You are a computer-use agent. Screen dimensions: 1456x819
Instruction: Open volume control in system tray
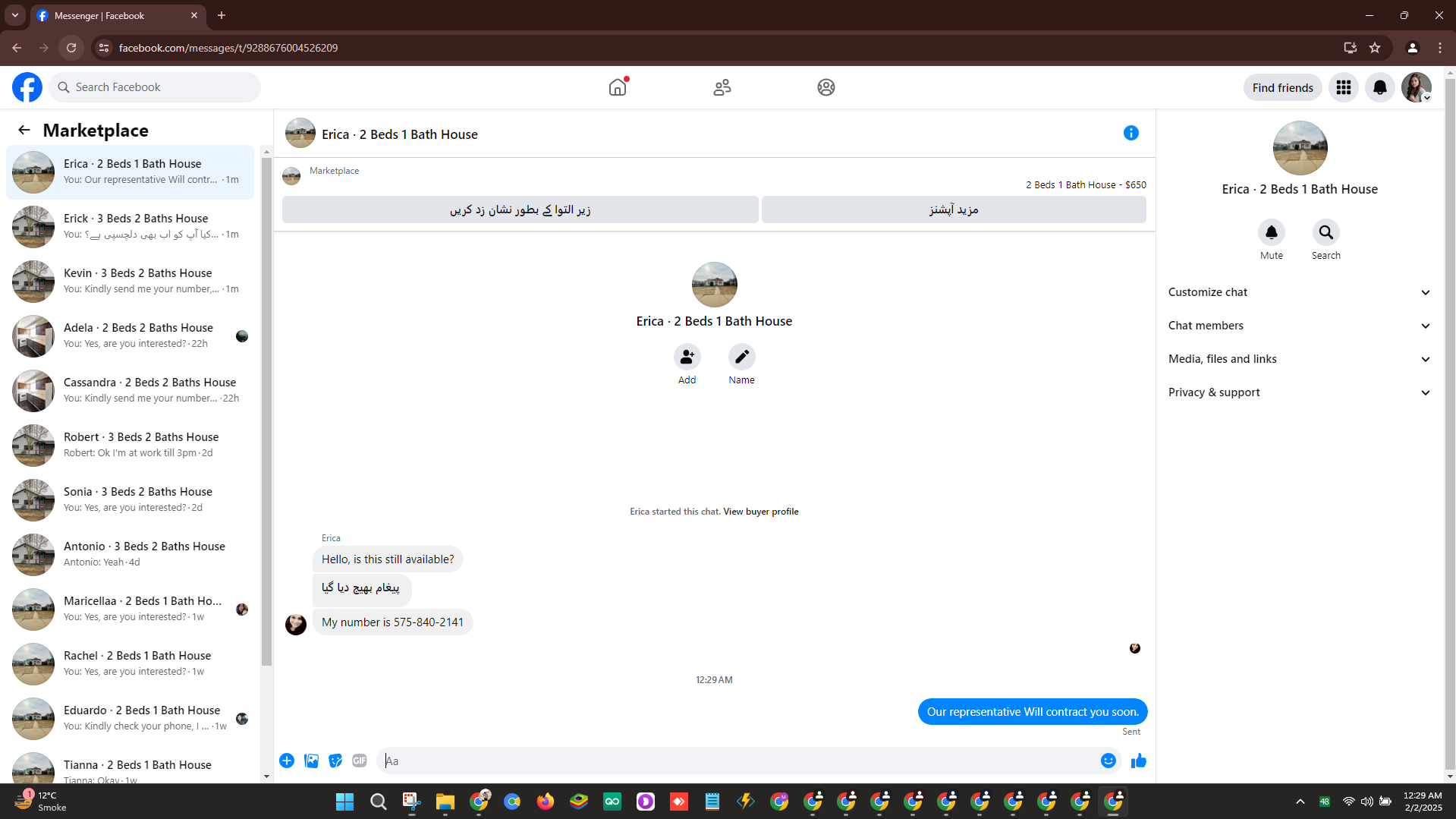[1366, 802]
